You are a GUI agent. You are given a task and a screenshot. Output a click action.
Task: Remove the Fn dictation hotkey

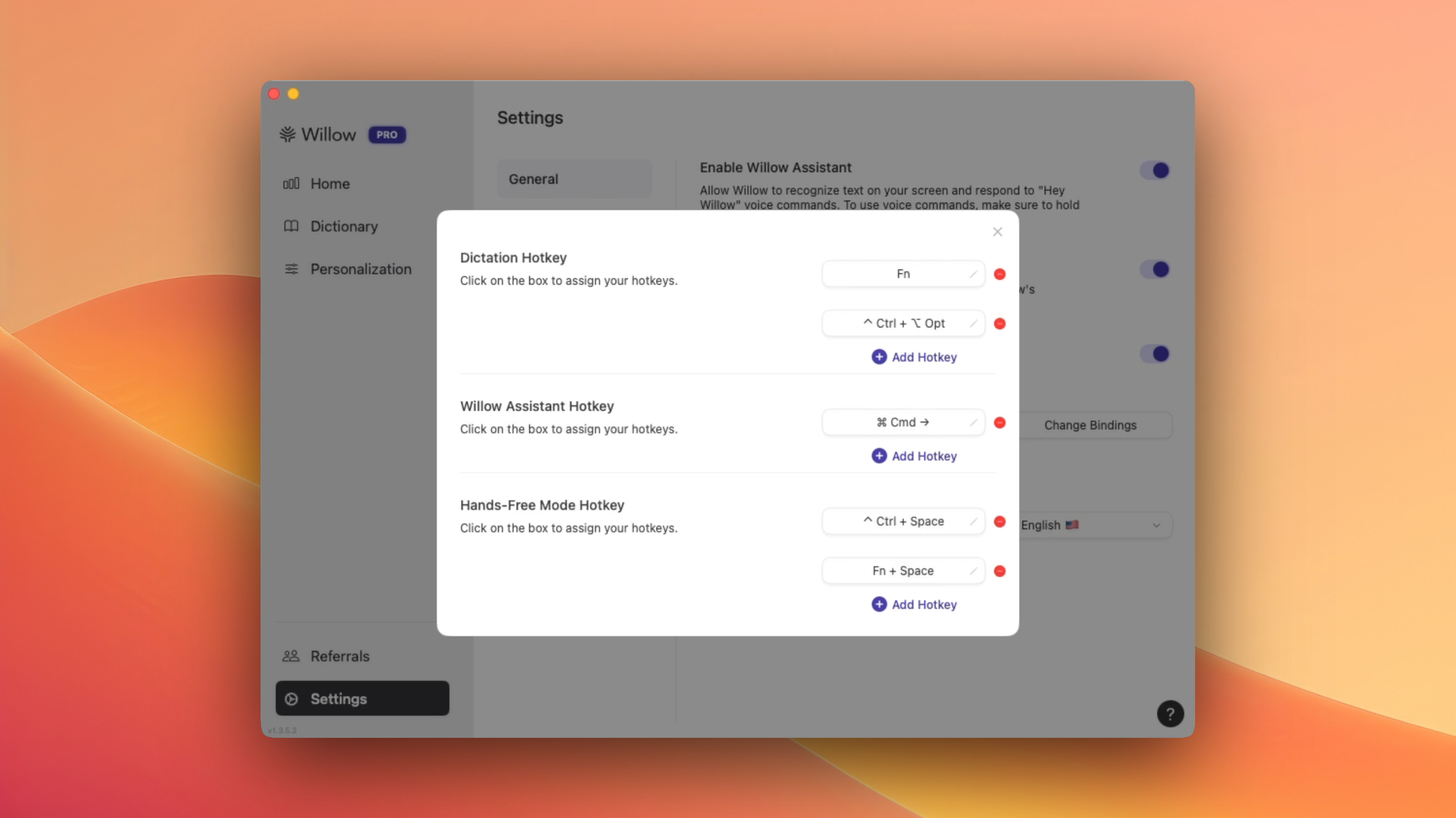point(999,274)
